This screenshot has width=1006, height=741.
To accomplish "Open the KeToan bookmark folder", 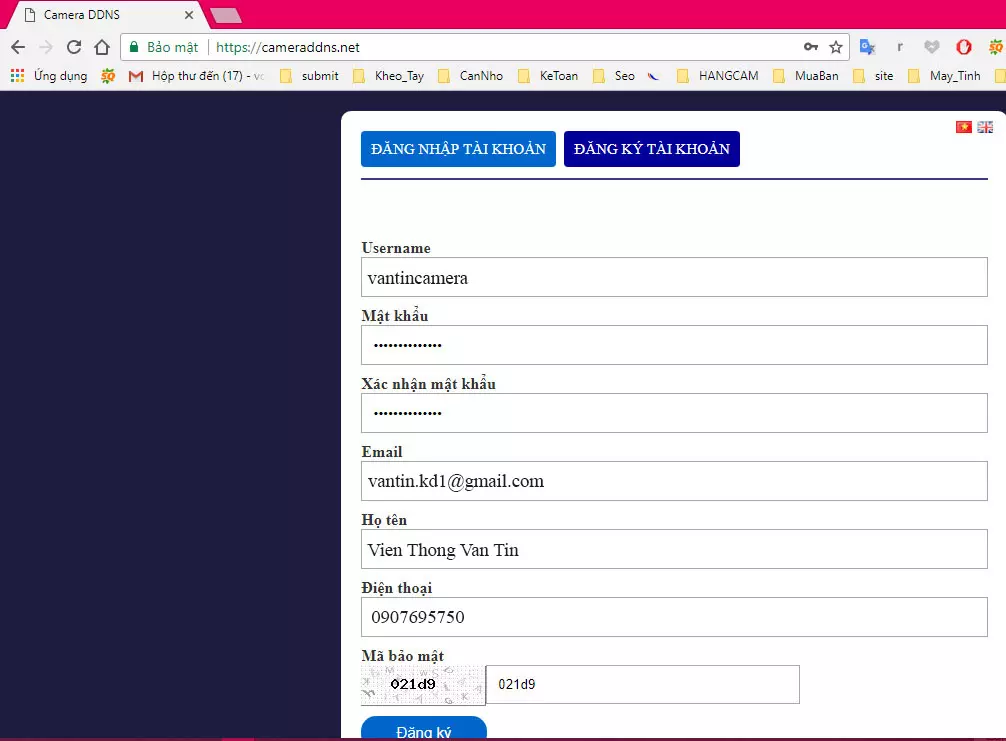I will point(548,76).
